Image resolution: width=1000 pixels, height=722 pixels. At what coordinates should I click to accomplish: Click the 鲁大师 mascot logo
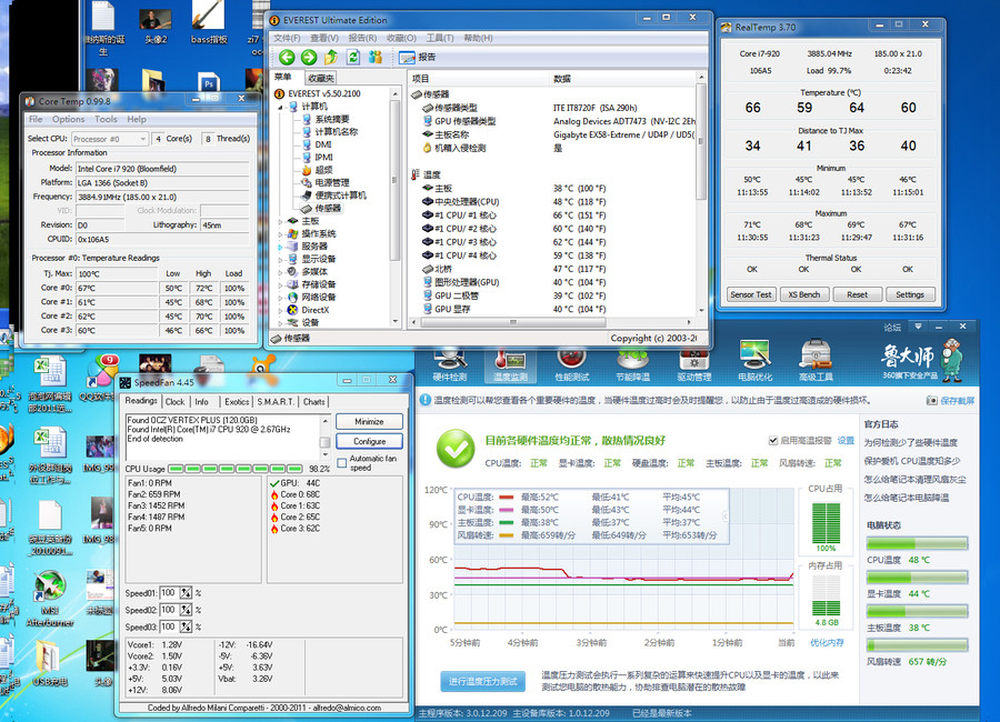[x=952, y=360]
